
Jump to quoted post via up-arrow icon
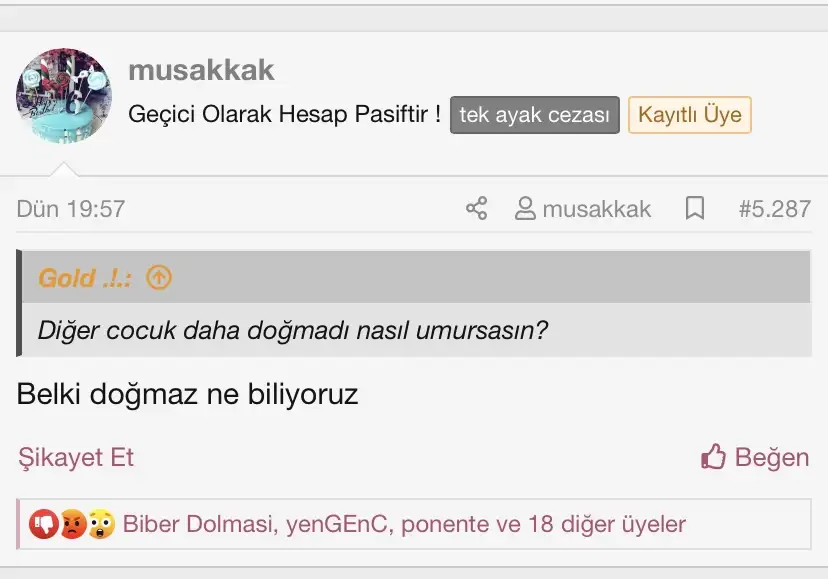[159, 278]
